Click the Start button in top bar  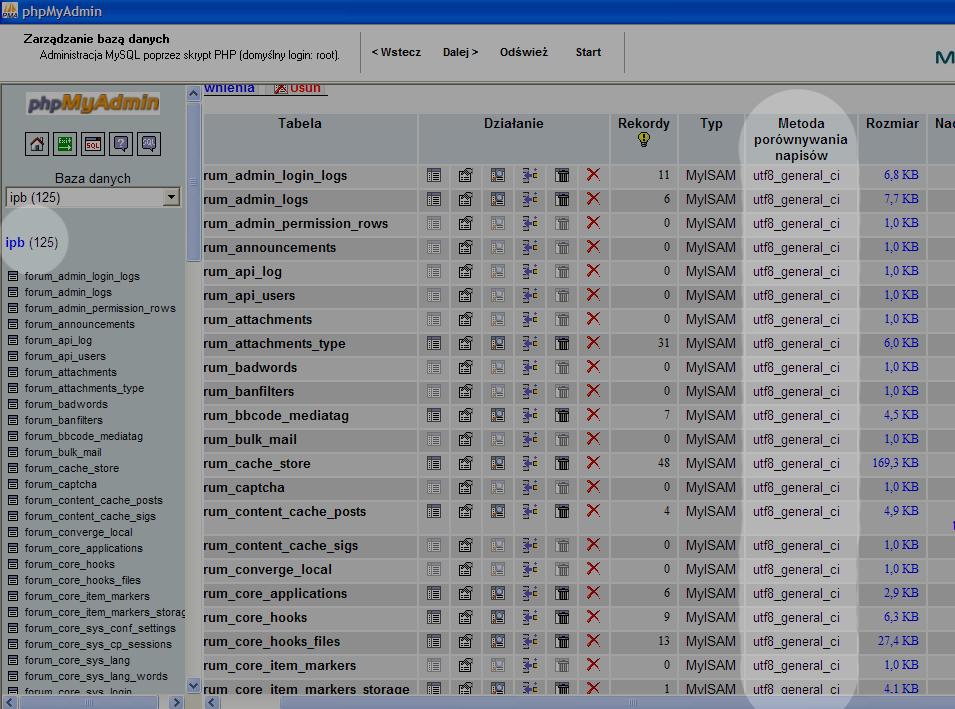[588, 52]
